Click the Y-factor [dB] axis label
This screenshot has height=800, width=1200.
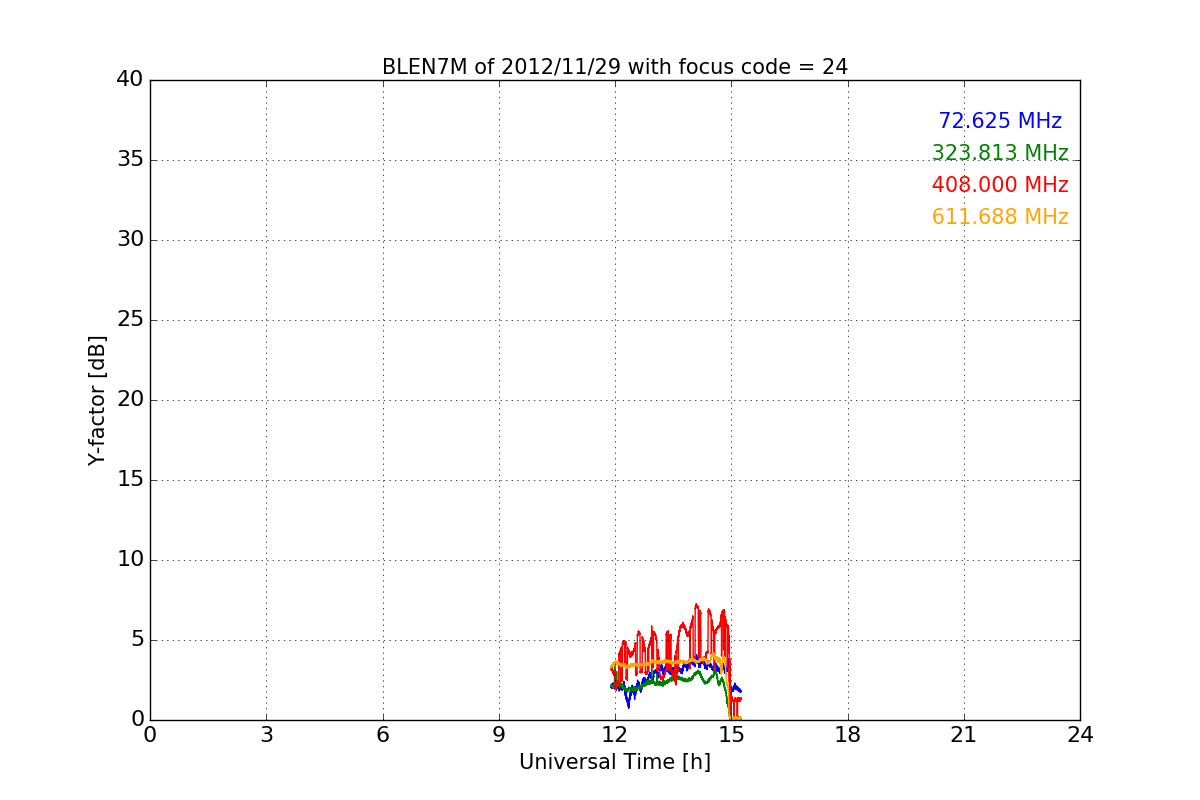tap(96, 400)
